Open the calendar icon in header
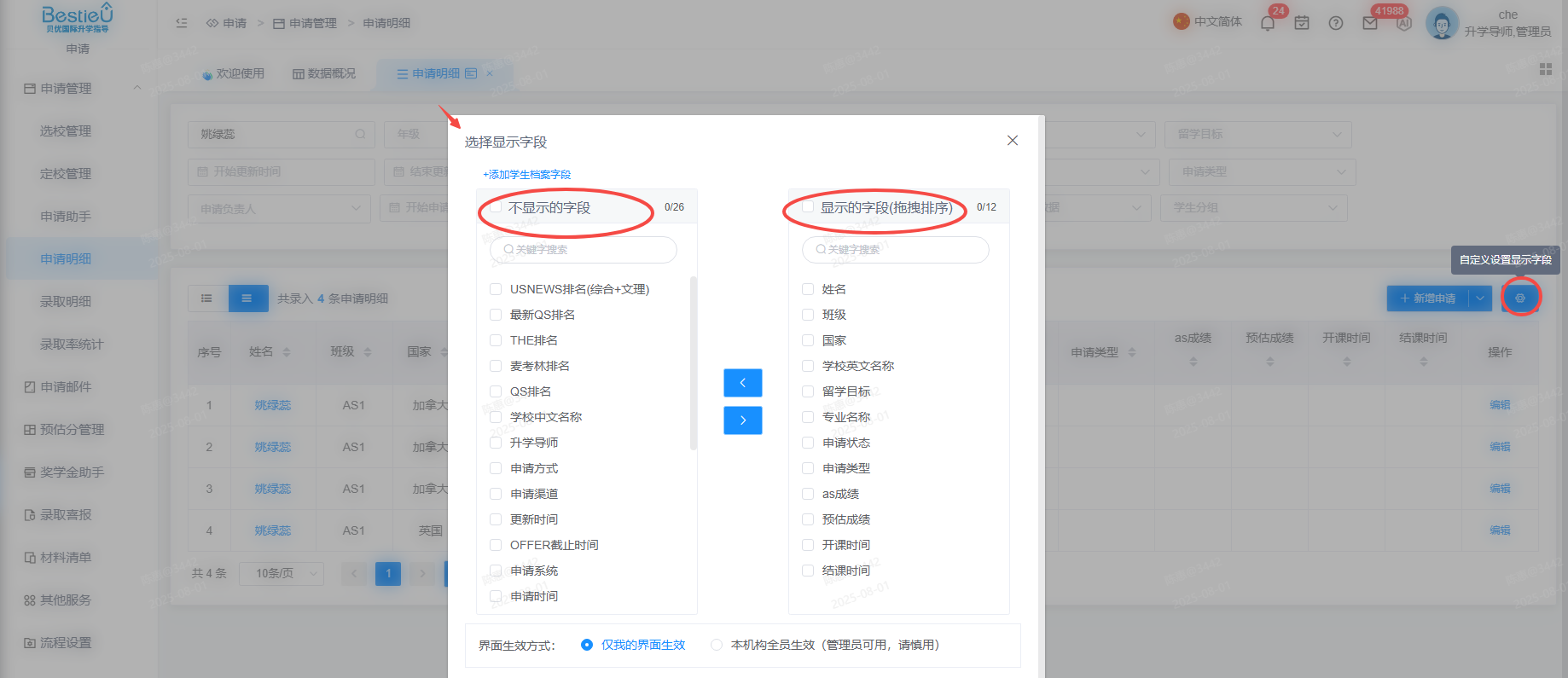 (1302, 23)
